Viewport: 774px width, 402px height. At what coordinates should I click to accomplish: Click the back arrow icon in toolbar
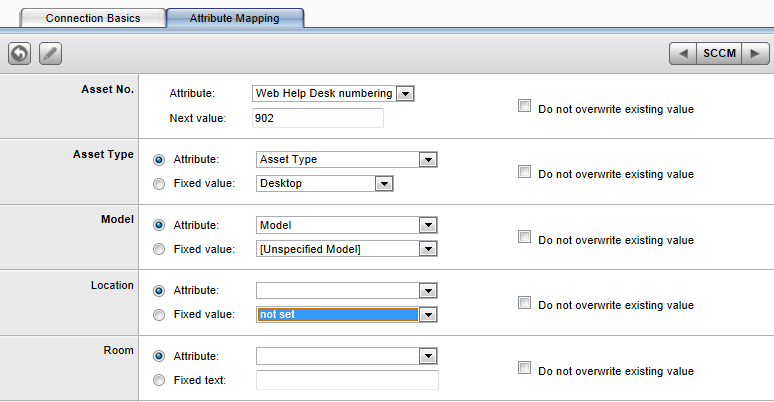pos(20,53)
